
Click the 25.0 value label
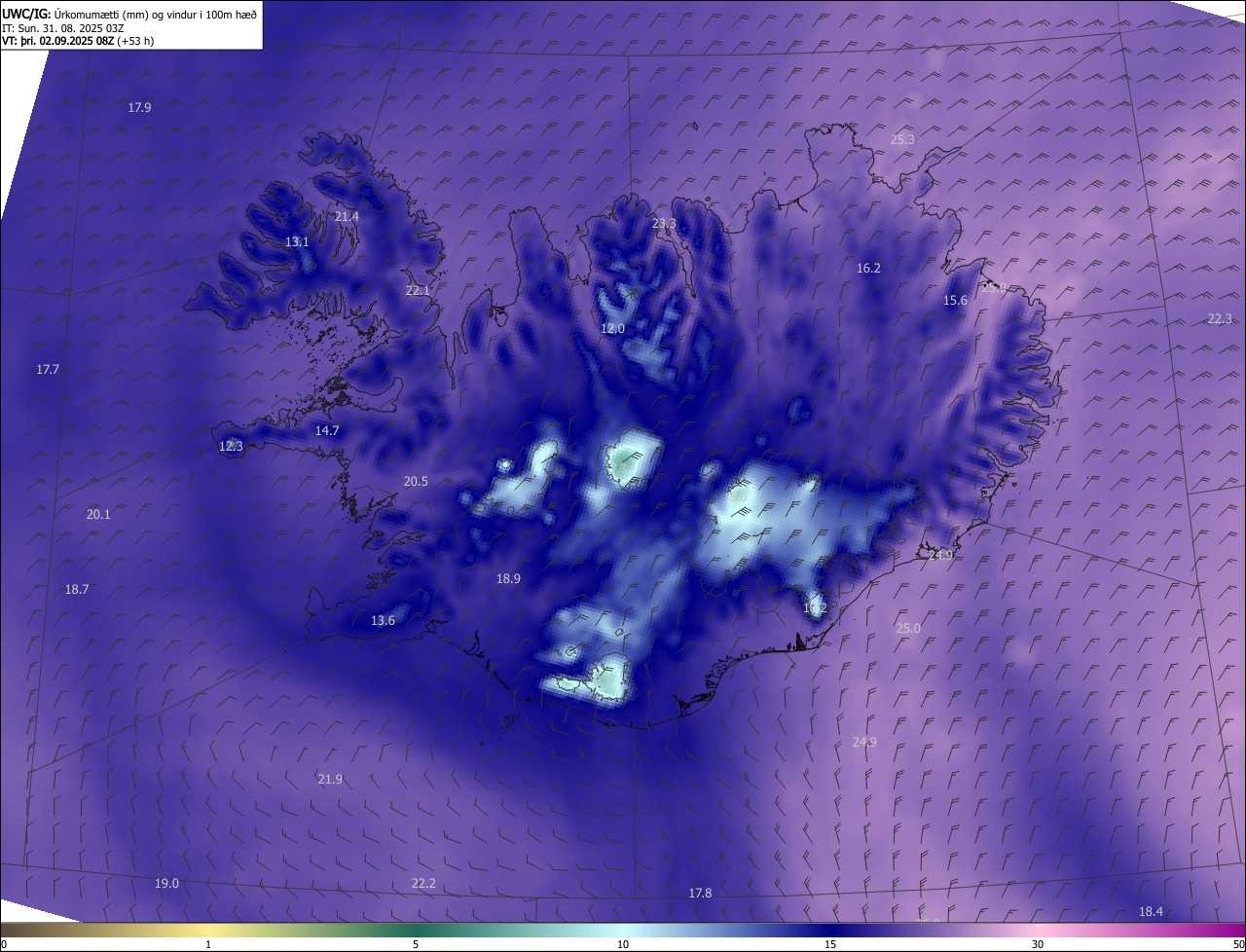(908, 628)
